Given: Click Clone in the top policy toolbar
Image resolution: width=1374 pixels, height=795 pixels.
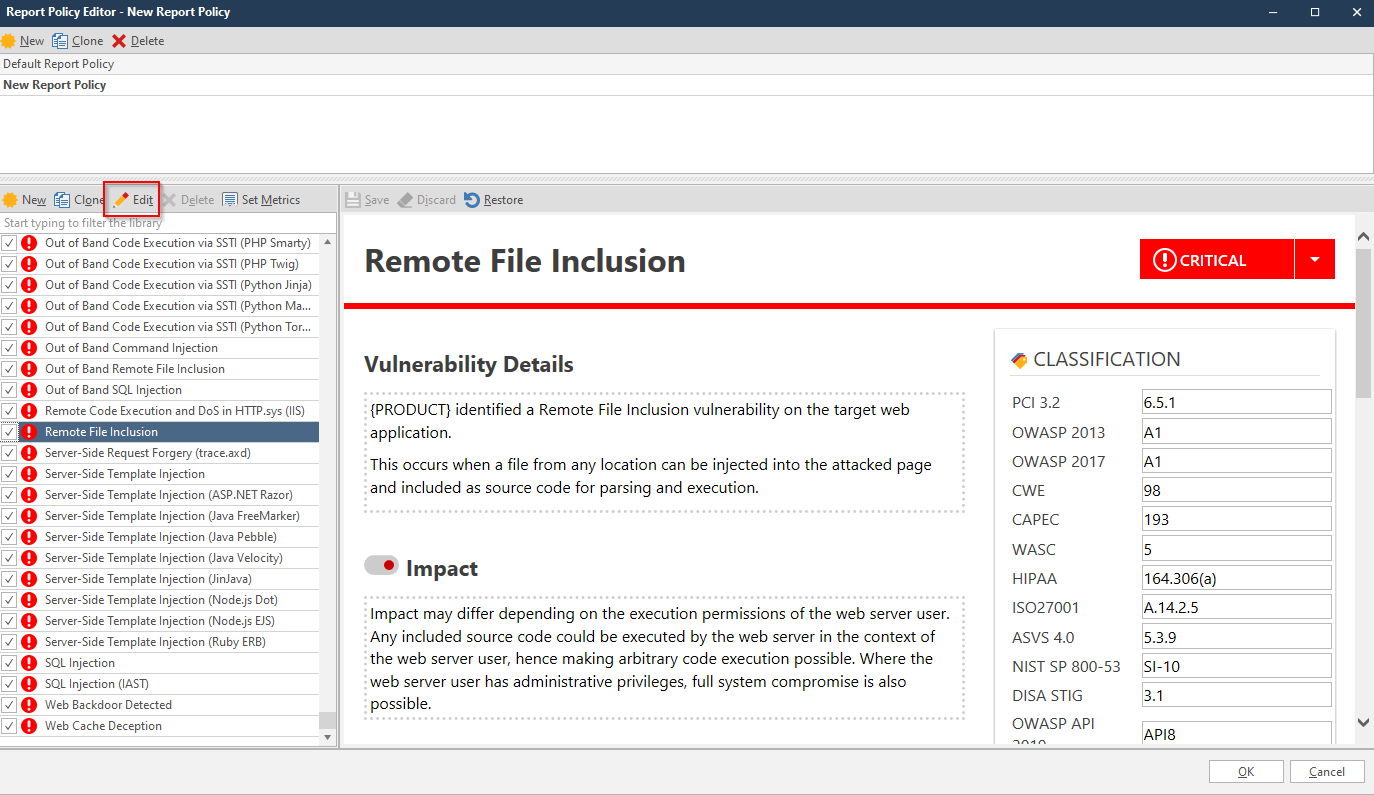Looking at the screenshot, I should 78,41.
